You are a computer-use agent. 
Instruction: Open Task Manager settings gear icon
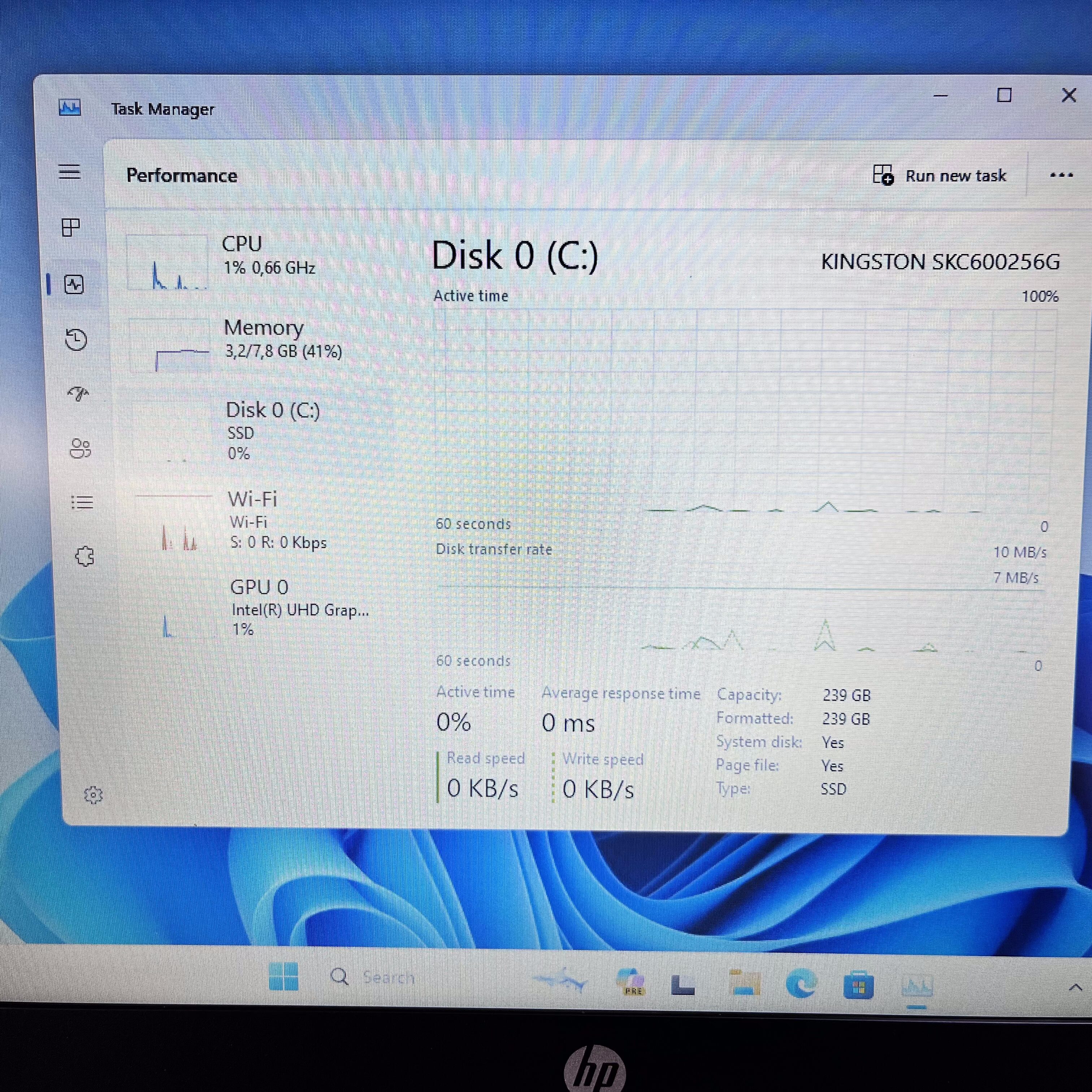tap(93, 795)
